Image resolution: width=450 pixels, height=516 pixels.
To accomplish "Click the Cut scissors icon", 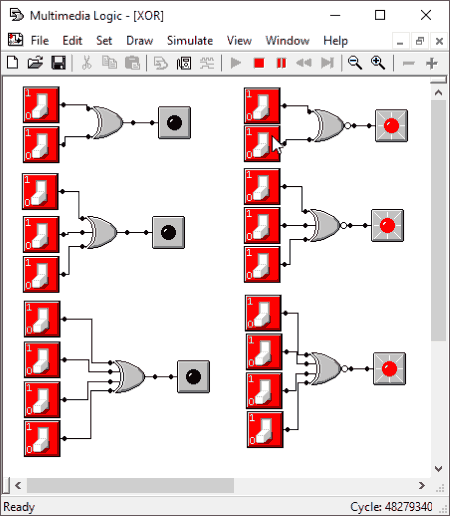I will pyautogui.click(x=87, y=63).
